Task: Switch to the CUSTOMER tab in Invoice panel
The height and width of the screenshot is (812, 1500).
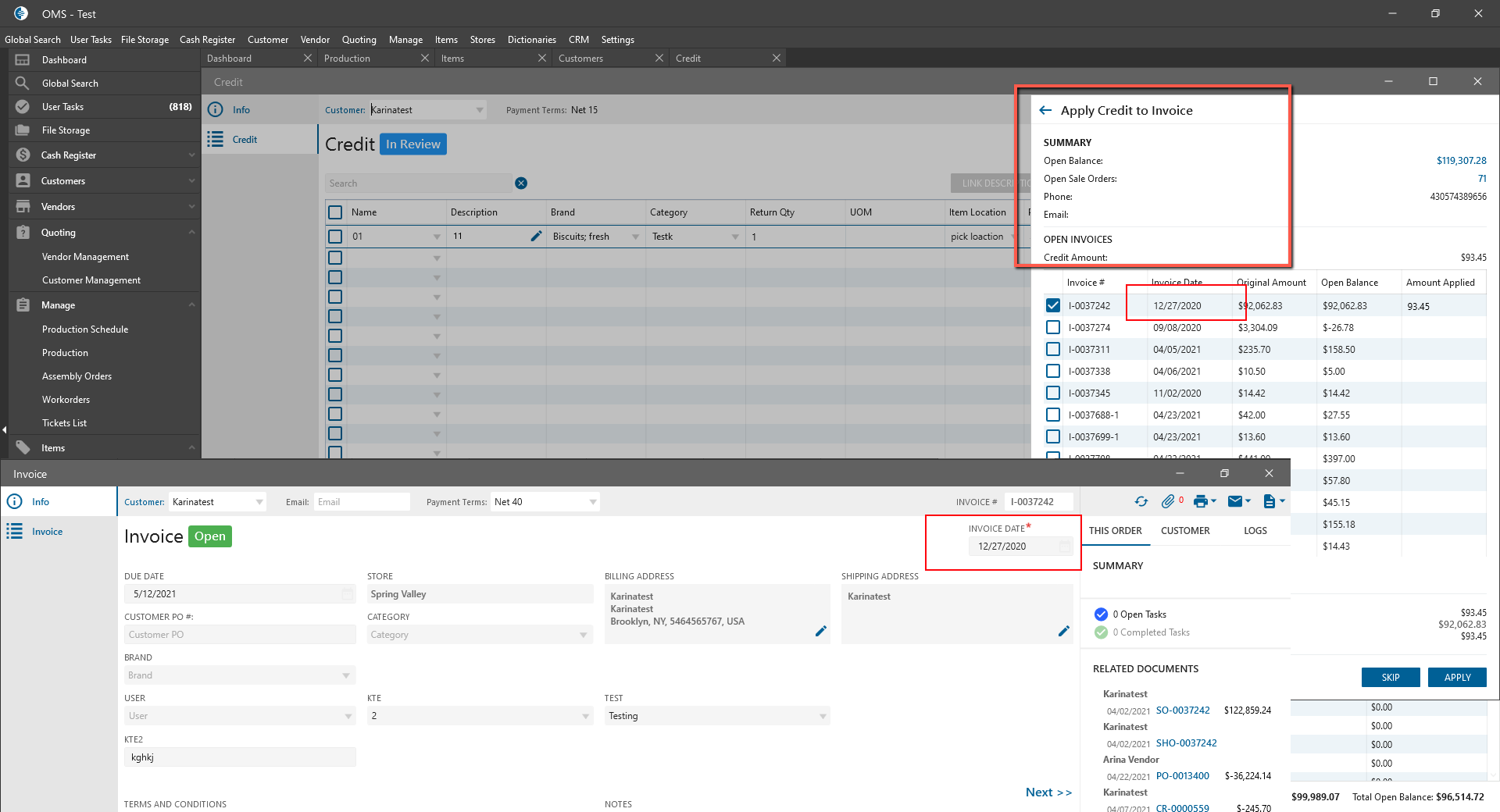Action: (x=1184, y=531)
